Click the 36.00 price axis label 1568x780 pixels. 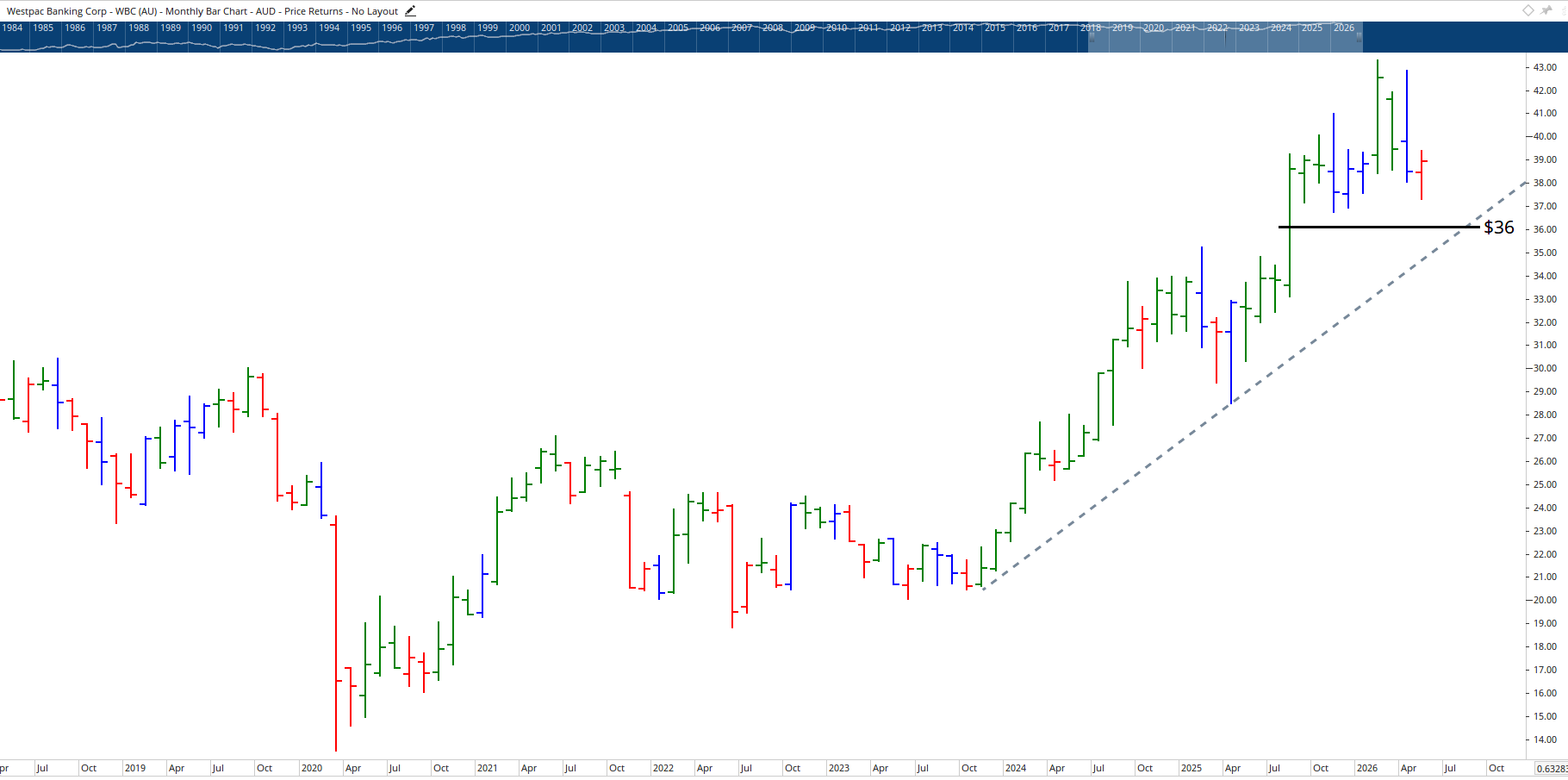tap(1545, 229)
